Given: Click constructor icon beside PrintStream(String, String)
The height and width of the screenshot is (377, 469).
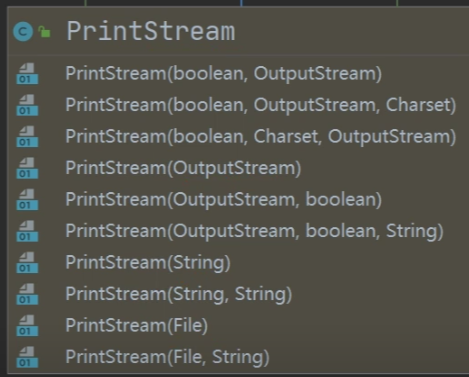Looking at the screenshot, I should pyautogui.click(x=27, y=294).
